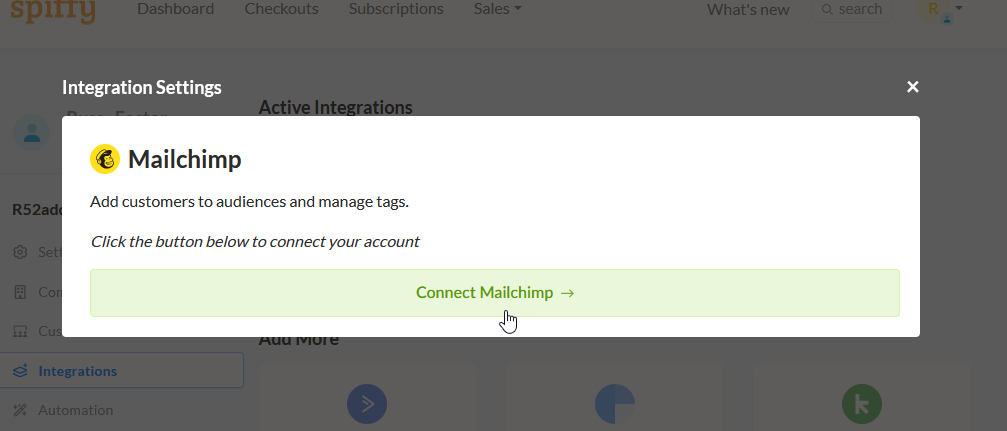Open Automation in the sidebar
This screenshot has height=431, width=1007.
[x=75, y=410]
